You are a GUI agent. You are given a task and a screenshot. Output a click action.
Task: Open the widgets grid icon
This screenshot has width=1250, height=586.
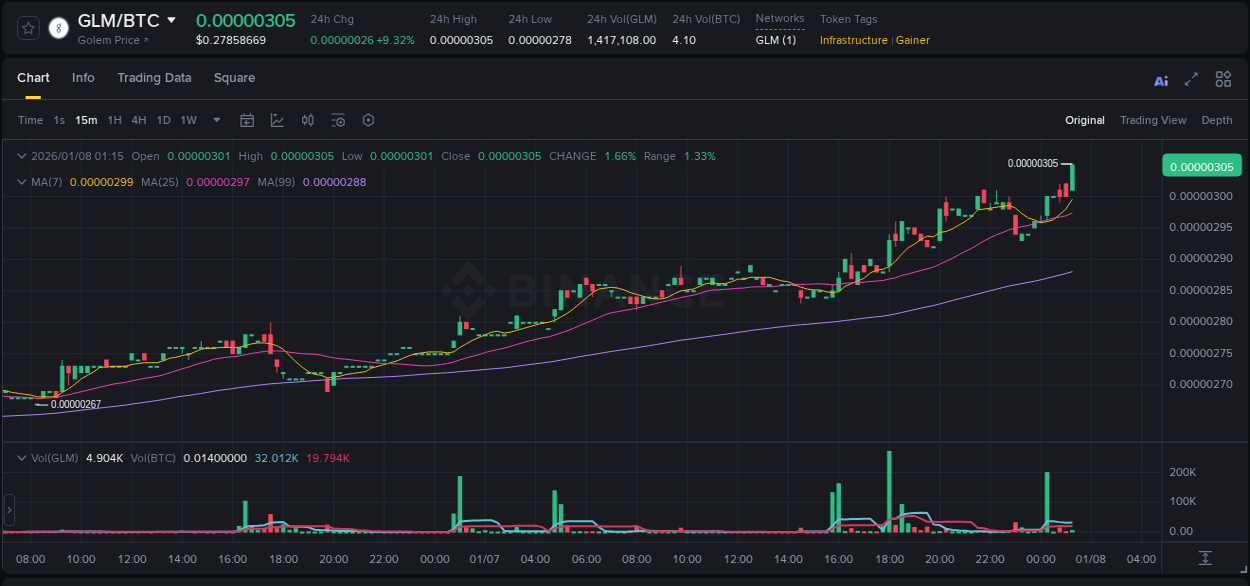click(x=1222, y=79)
